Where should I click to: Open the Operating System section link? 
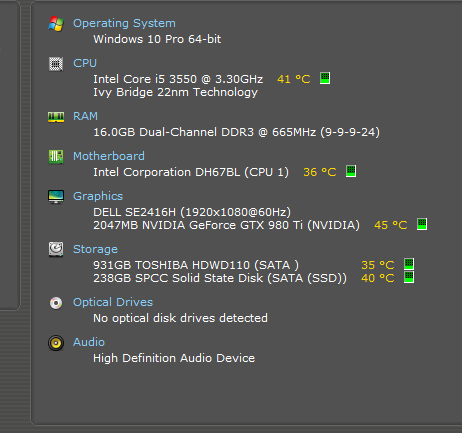click(124, 23)
